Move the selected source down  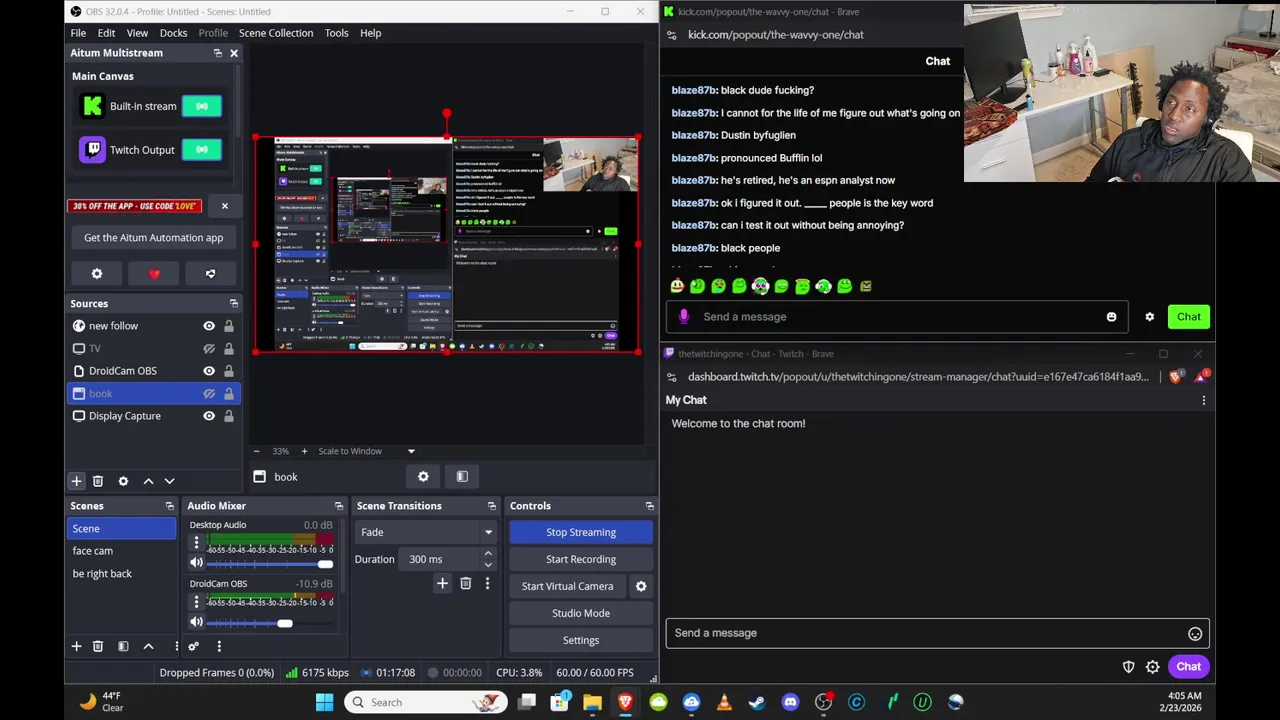169,481
